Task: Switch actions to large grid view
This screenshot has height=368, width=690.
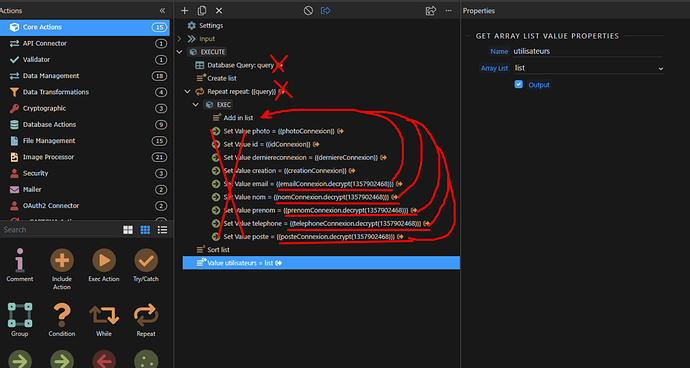Action: coord(128,230)
